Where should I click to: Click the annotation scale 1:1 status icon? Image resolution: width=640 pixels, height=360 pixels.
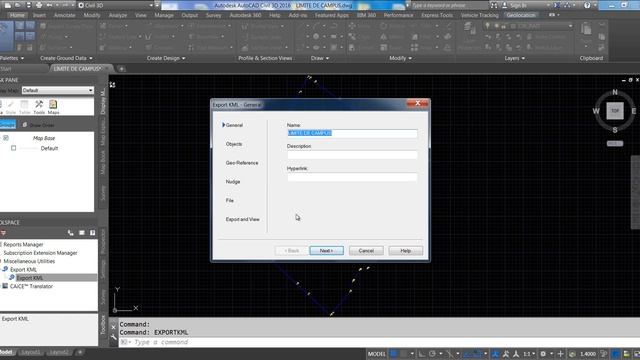coord(529,353)
